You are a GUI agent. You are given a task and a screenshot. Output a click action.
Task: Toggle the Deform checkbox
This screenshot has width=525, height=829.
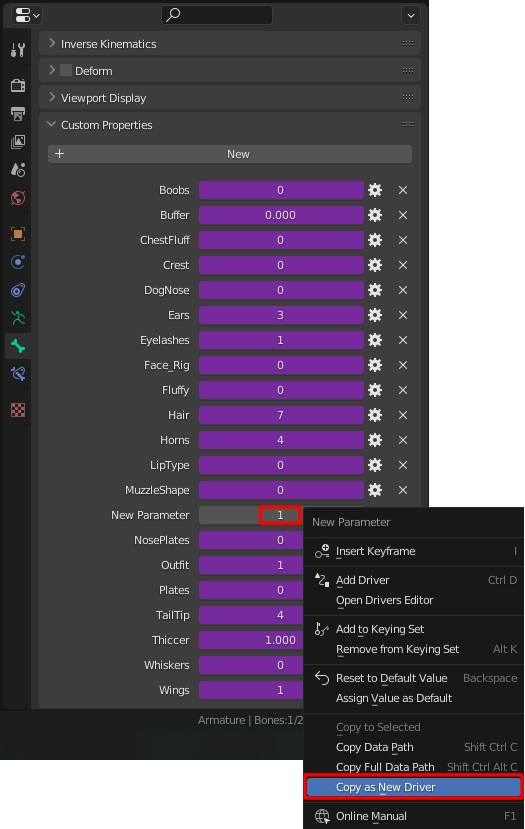tap(66, 70)
